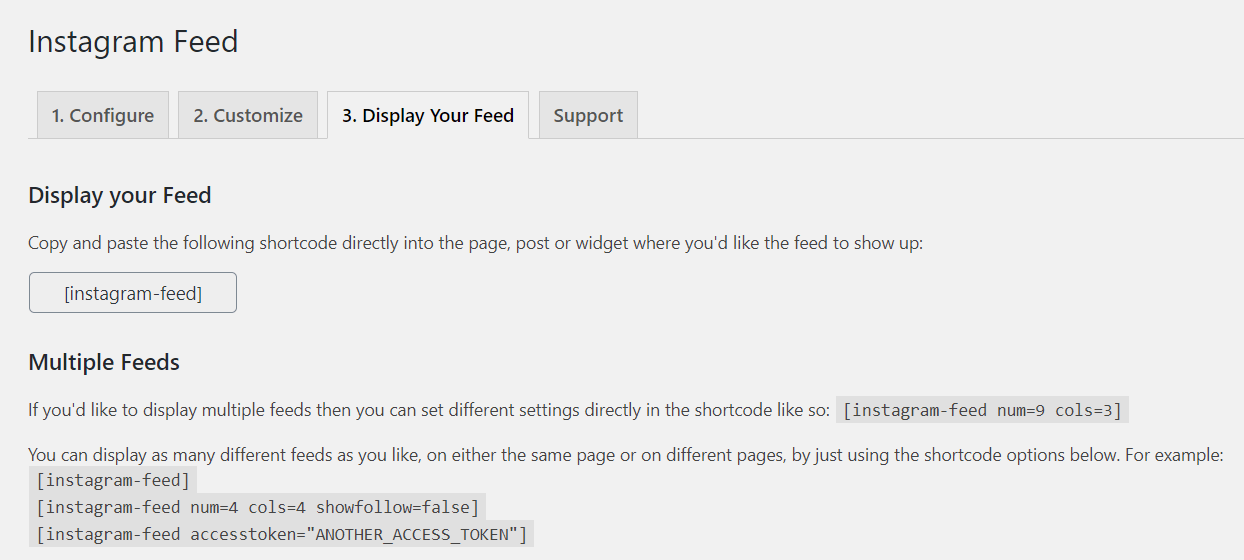The image size is (1244, 560).
Task: Click the Multiple Feeds heading
Action: (x=104, y=362)
